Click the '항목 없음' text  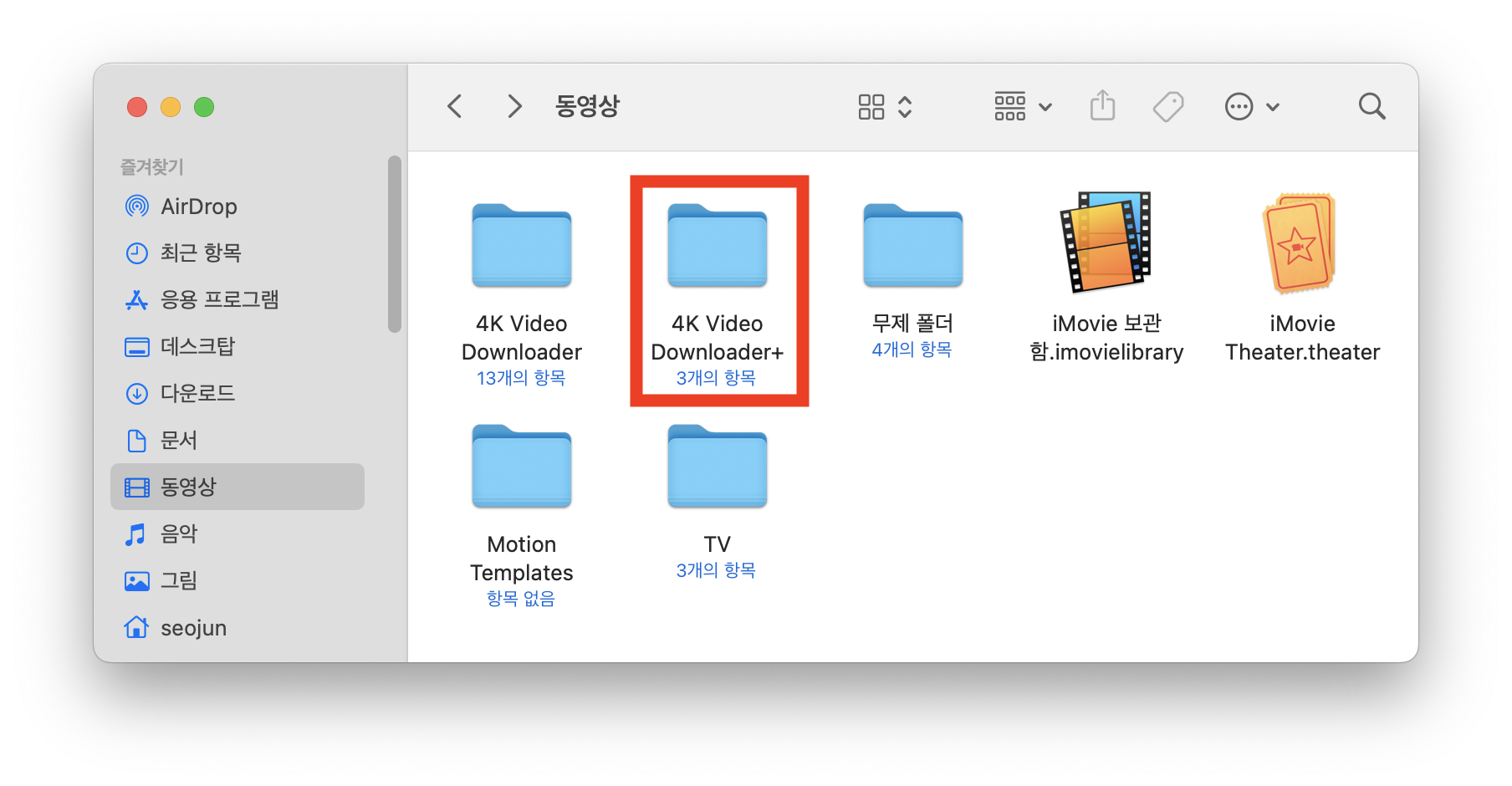point(521,599)
